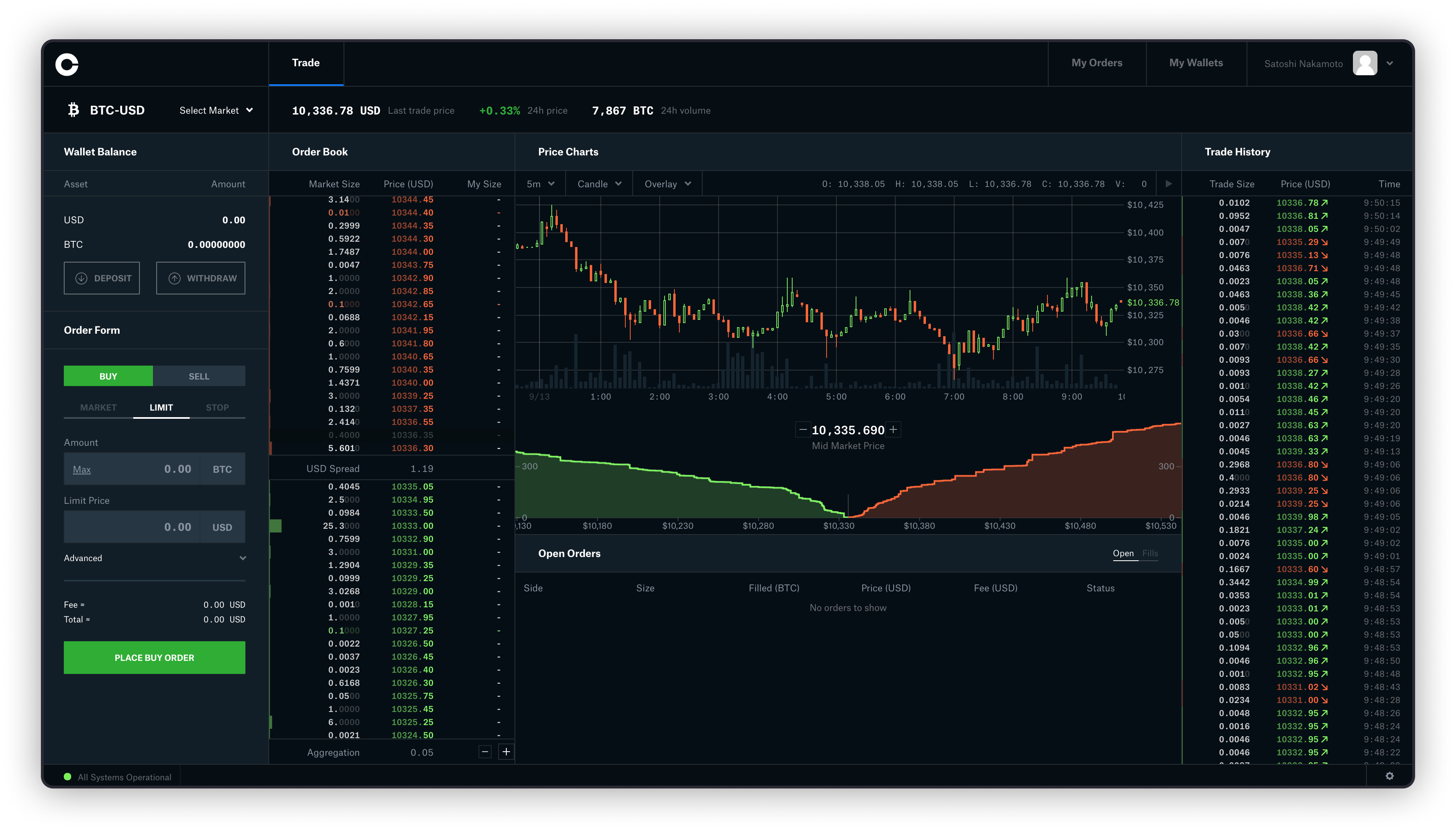This screenshot has width=1456, height=831.
Task: Click the PLACE BUY ORDER button
Action: coord(154,657)
